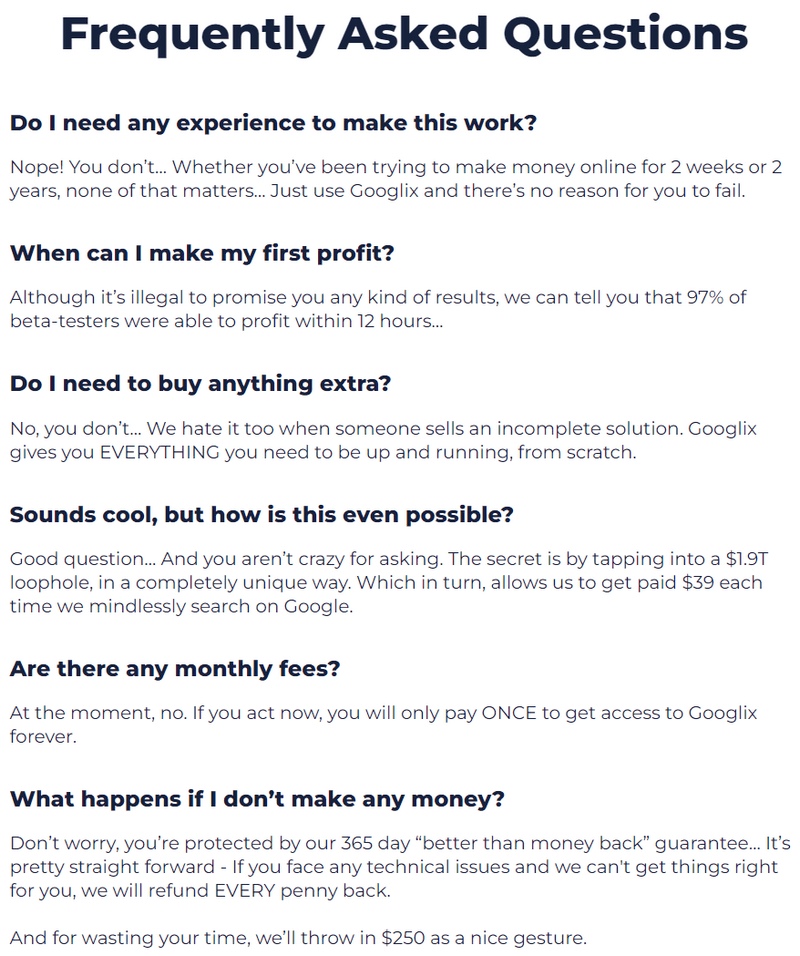The image size is (800, 956).
Task: Select the question about needing experience
Action: (x=273, y=123)
